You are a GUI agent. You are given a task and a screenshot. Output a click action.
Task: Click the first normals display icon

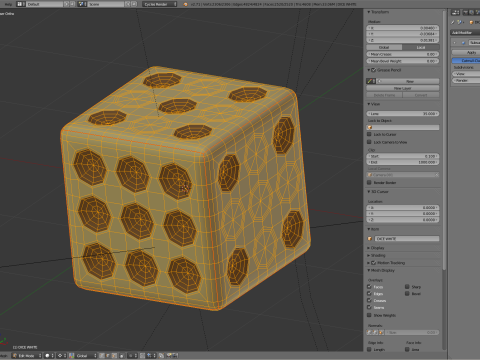(370, 332)
